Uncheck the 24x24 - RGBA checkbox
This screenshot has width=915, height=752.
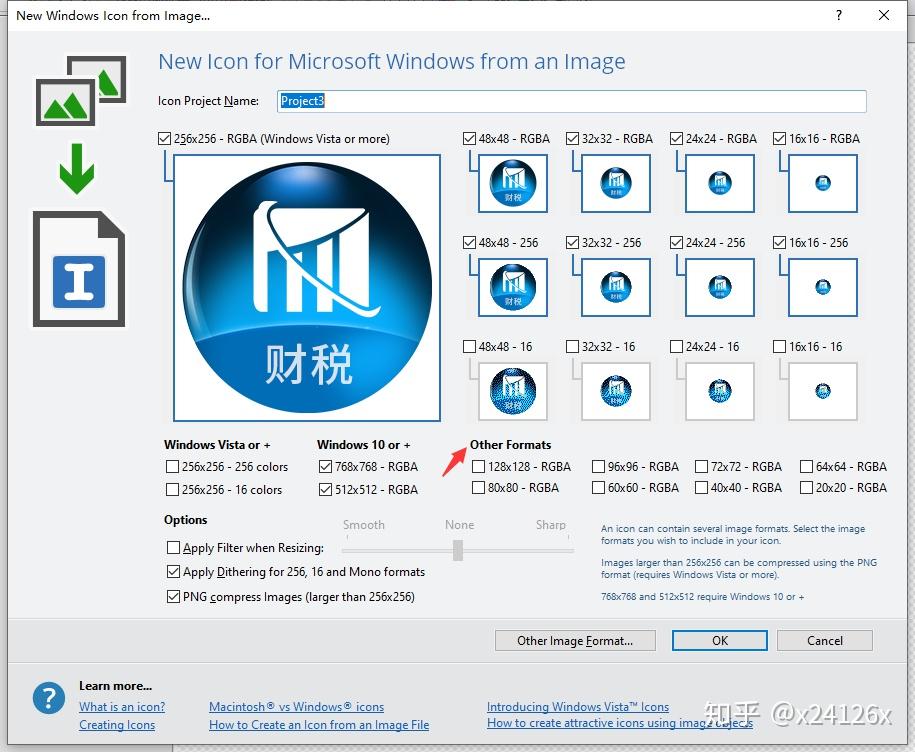[x=676, y=139]
